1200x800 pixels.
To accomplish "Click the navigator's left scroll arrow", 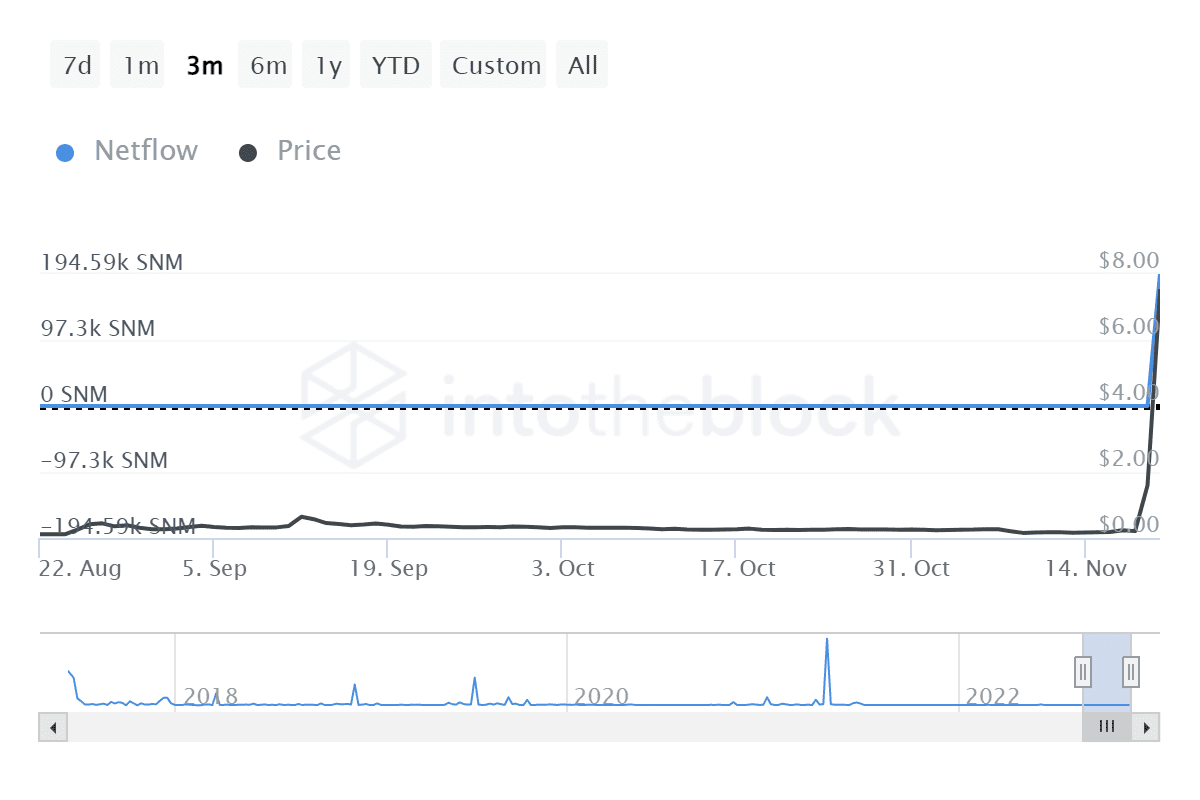I will click(52, 727).
